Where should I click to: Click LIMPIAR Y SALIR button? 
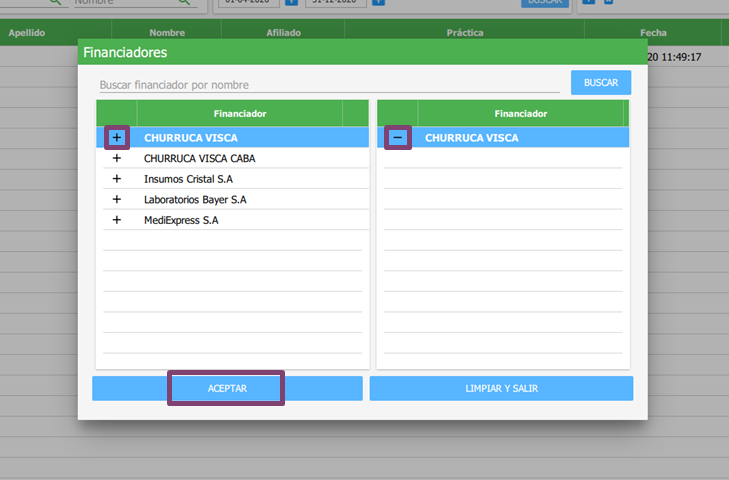(501, 388)
